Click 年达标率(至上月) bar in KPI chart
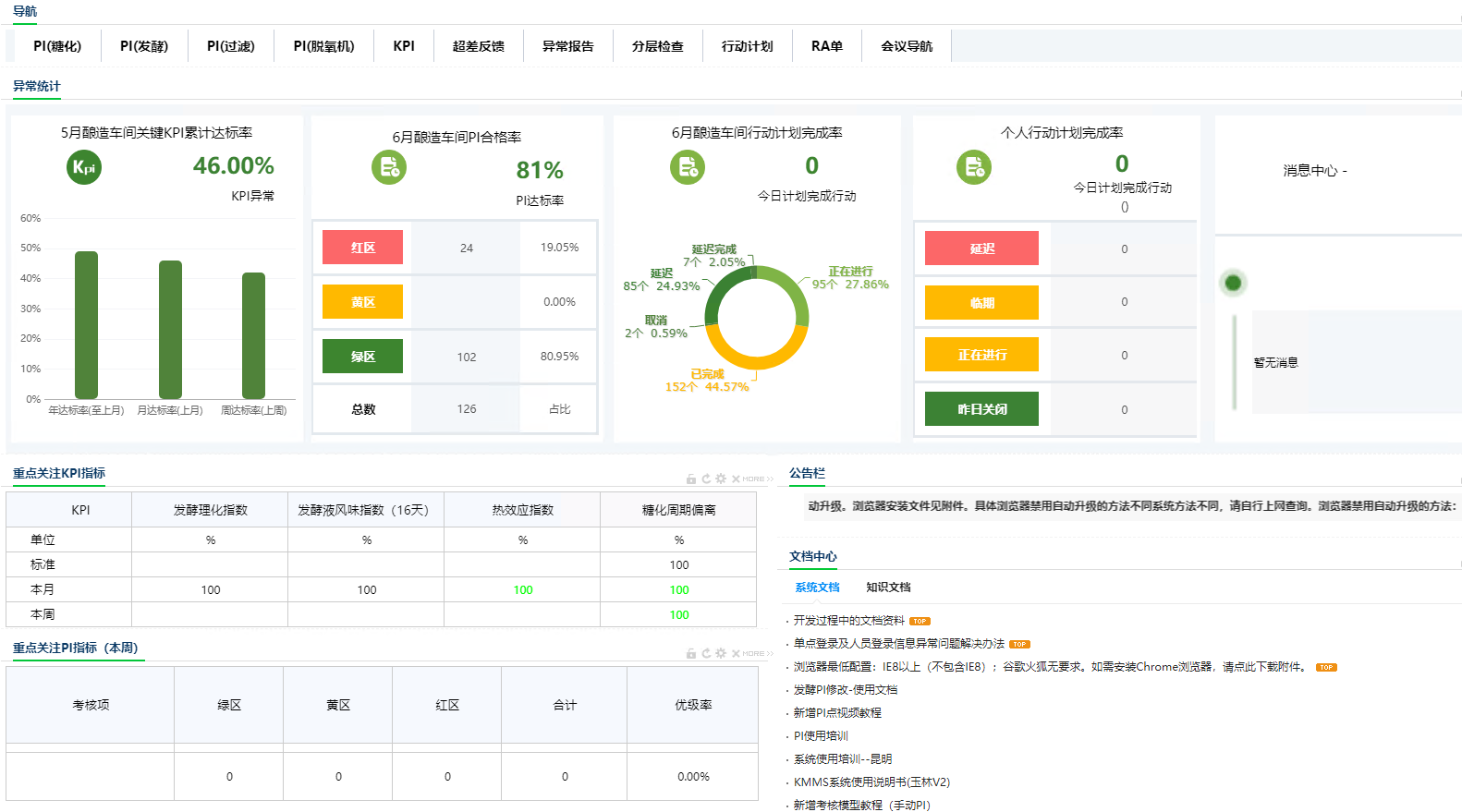 coord(86,325)
